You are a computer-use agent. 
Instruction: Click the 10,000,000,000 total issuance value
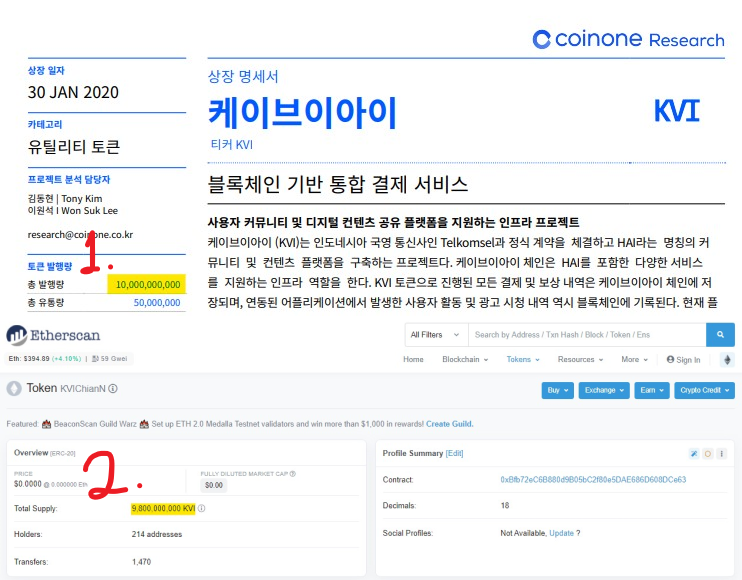tap(148, 285)
